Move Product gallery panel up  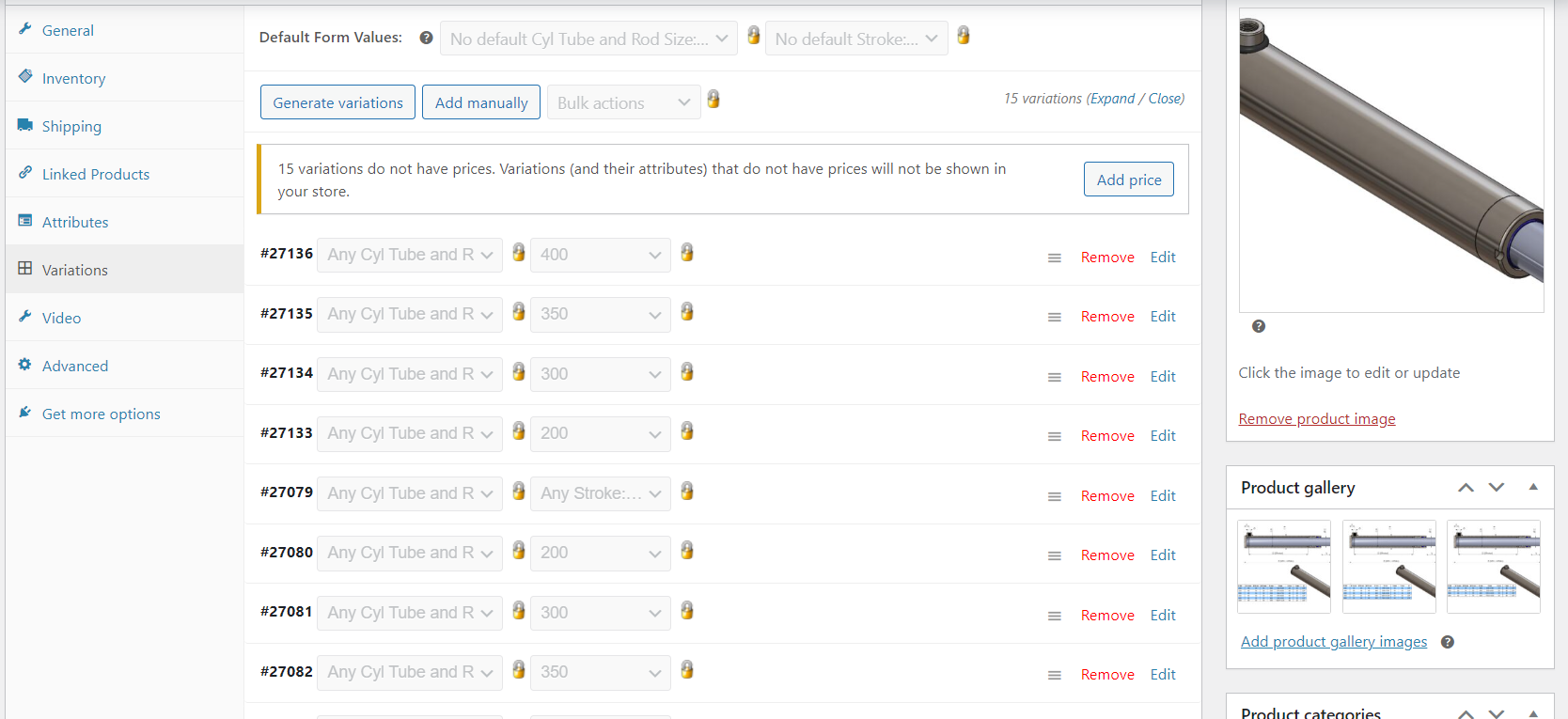point(1466,487)
